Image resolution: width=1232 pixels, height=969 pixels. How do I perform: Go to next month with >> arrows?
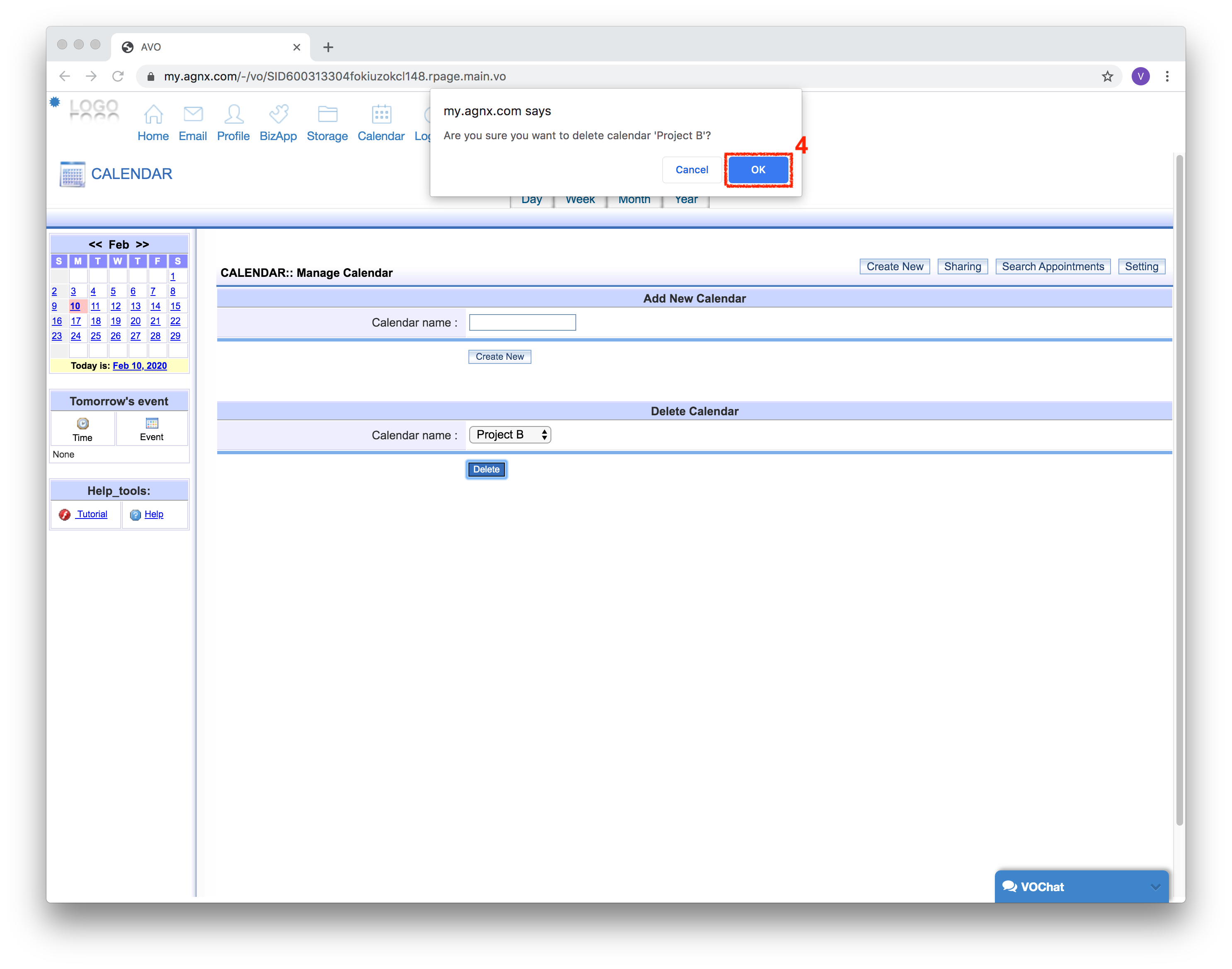click(x=143, y=245)
